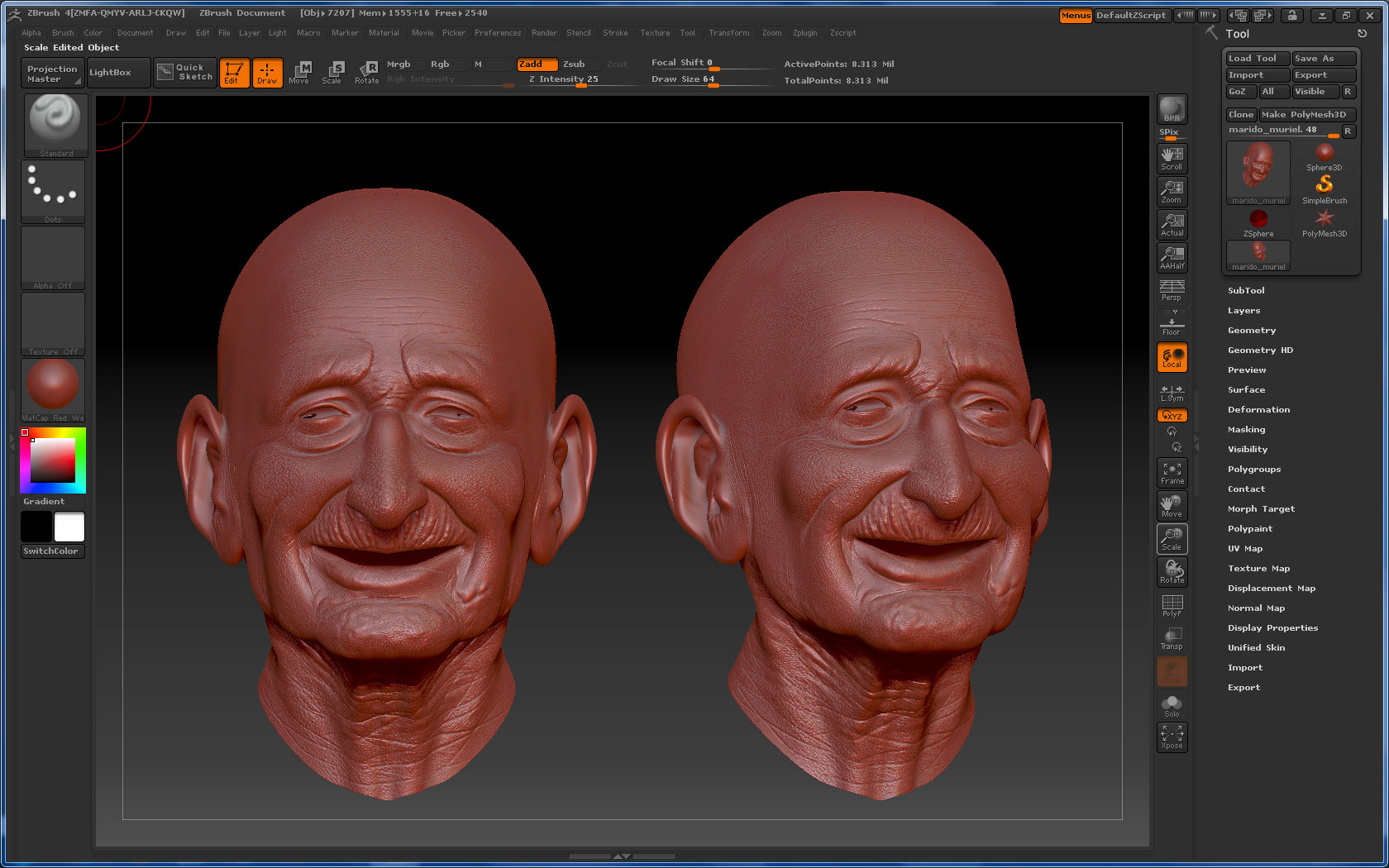Select the PolyMesh3D star tool
1389x868 pixels.
(1325, 223)
